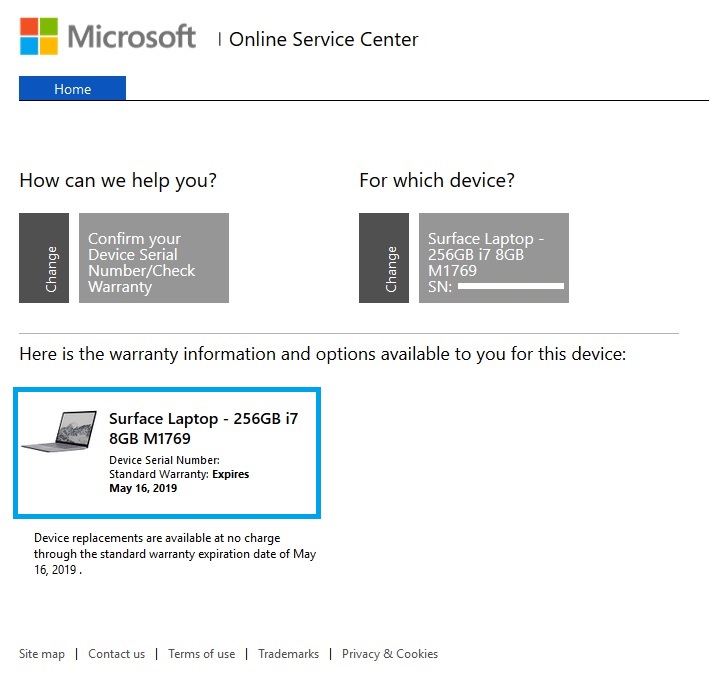Screen dimensions: 709x697
Task: Click Change beside Surface Laptop device tile
Action: coord(384,258)
